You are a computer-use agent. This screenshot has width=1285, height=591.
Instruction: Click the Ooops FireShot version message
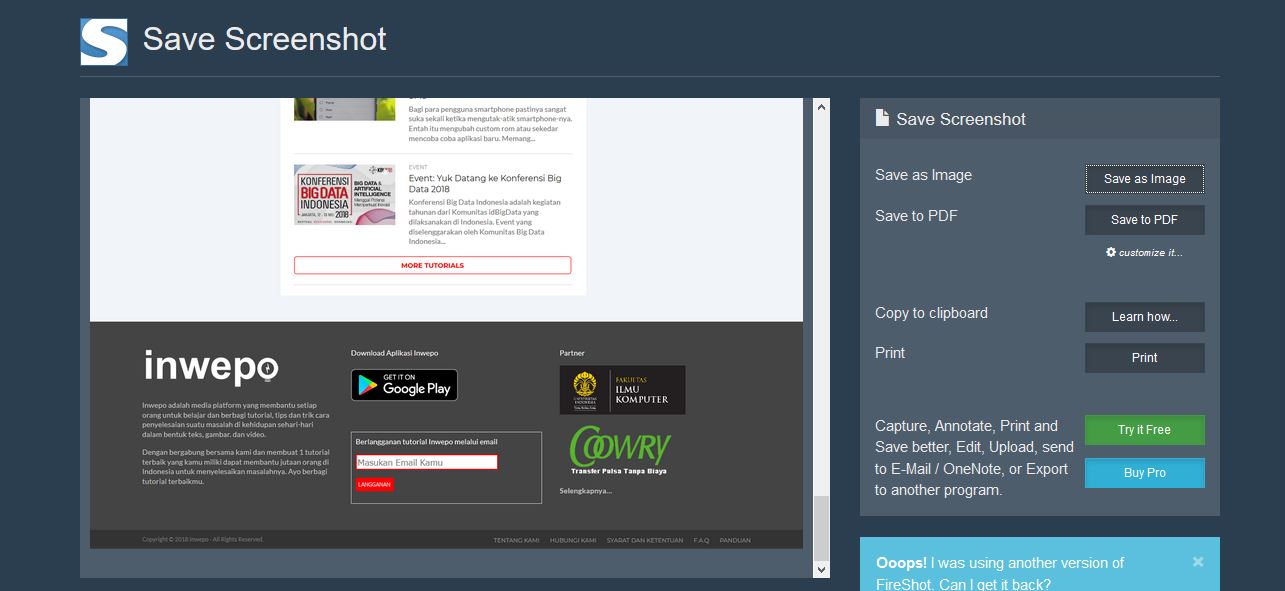[x=1000, y=573]
